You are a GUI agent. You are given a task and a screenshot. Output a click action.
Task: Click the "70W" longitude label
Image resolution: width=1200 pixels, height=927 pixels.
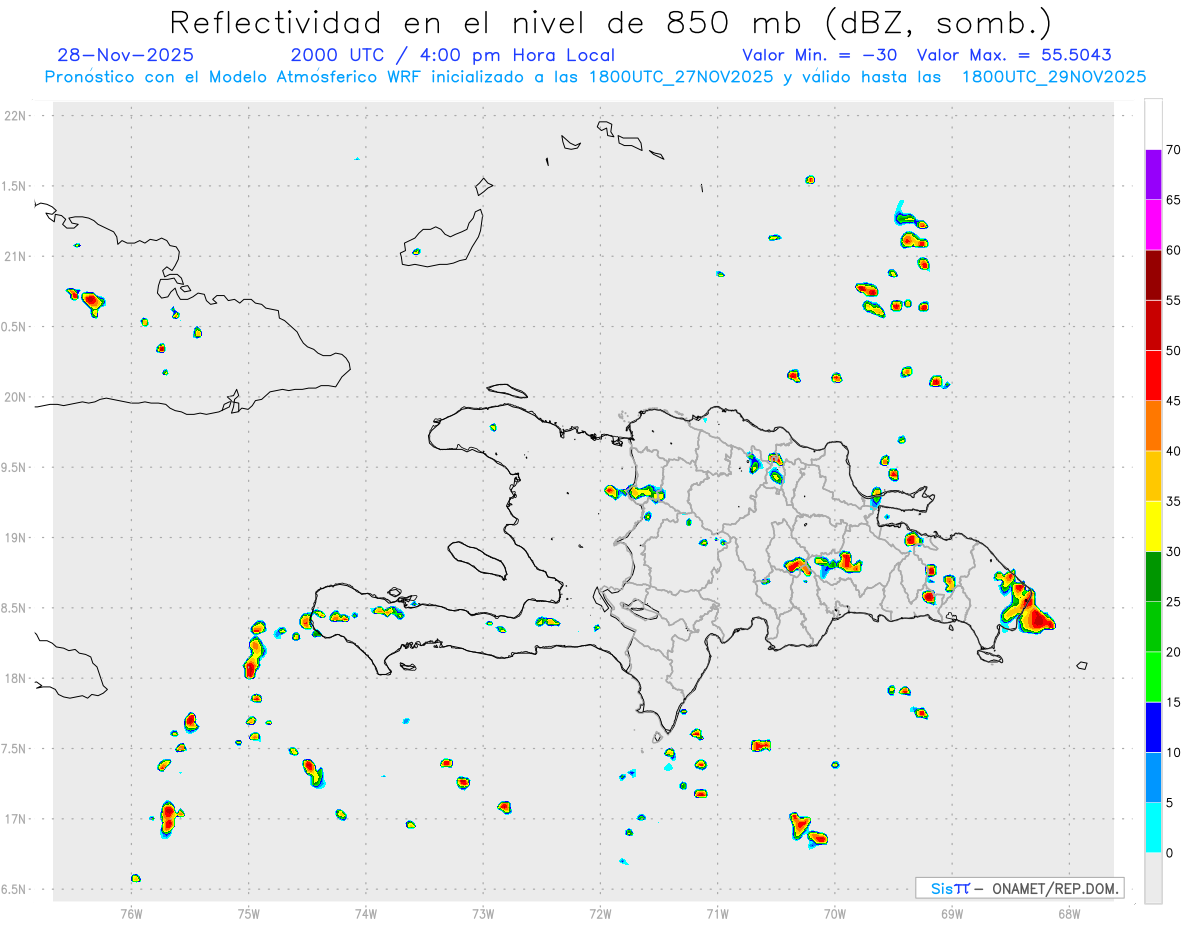coord(835,914)
